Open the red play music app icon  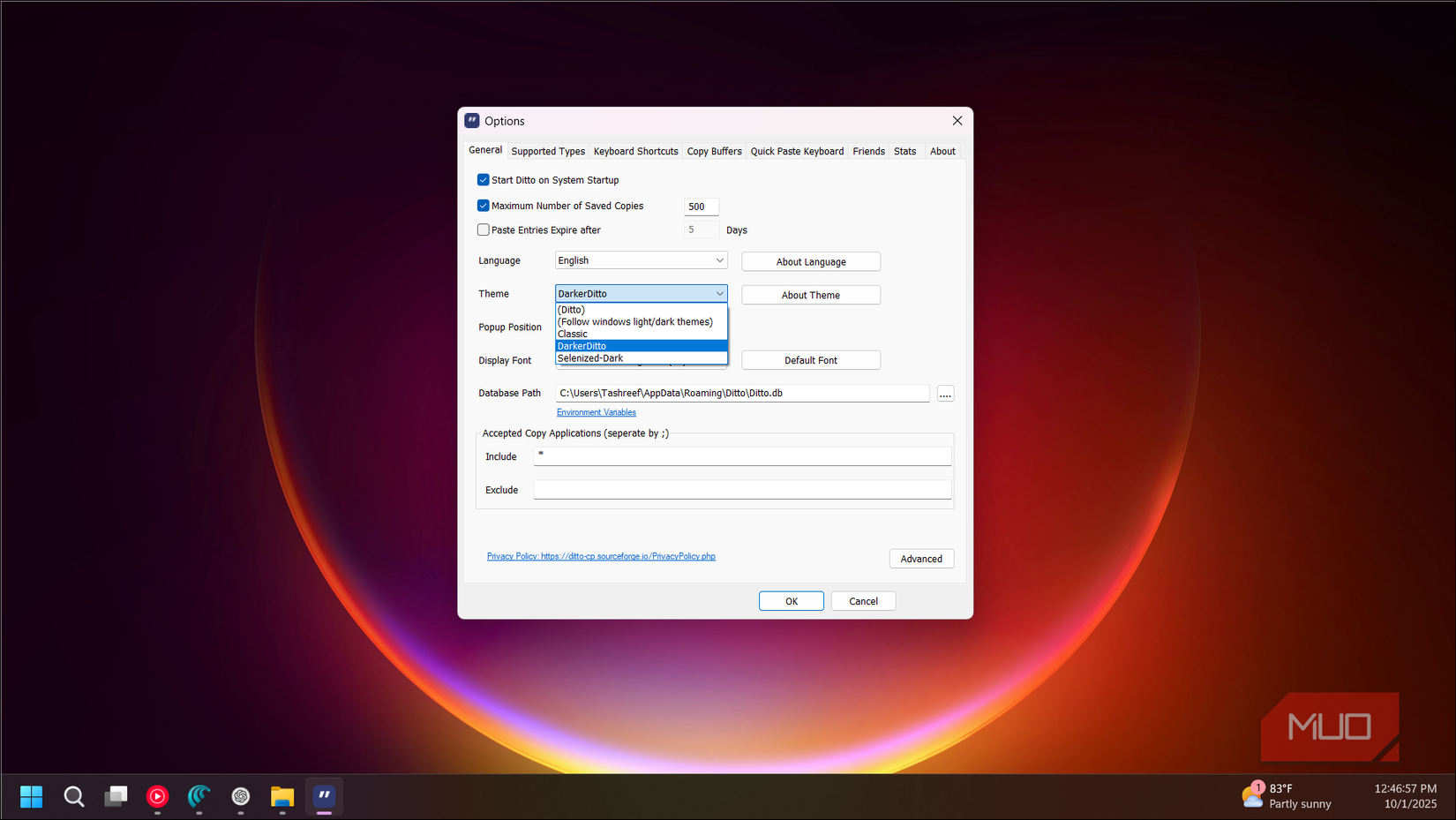(x=157, y=796)
